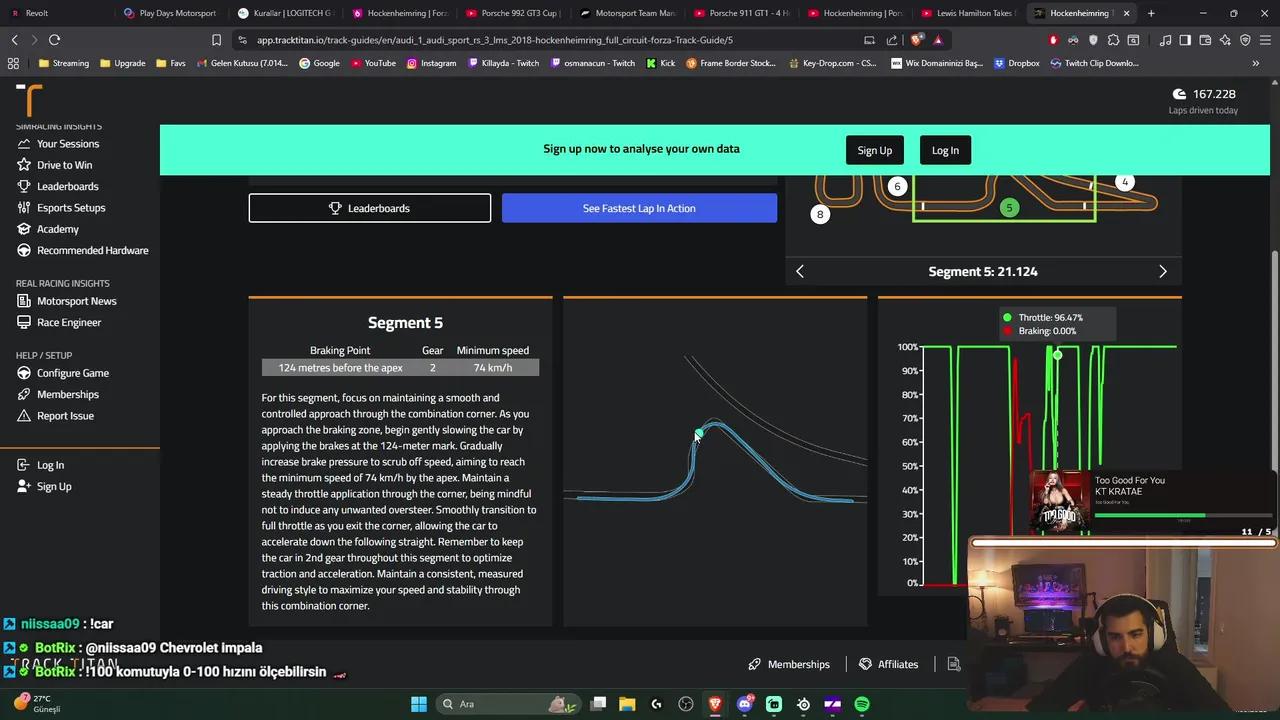The width and height of the screenshot is (1280, 720).
Task: Open the new tab button
Action: (1151, 13)
